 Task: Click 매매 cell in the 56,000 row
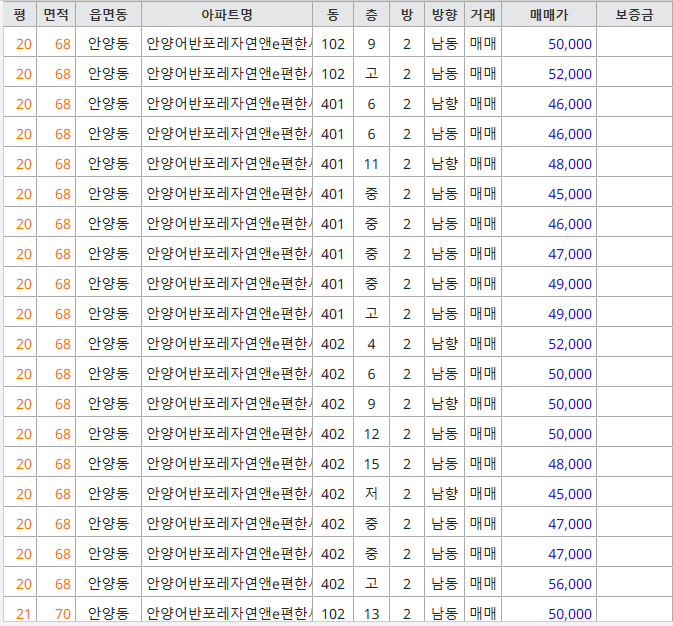[x=483, y=584]
